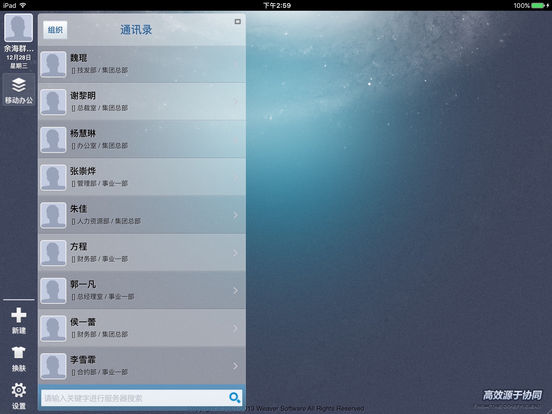Tap the avatar of 李雪霏
Screen dimensions: 552x414
pyautogui.click(x=53, y=366)
